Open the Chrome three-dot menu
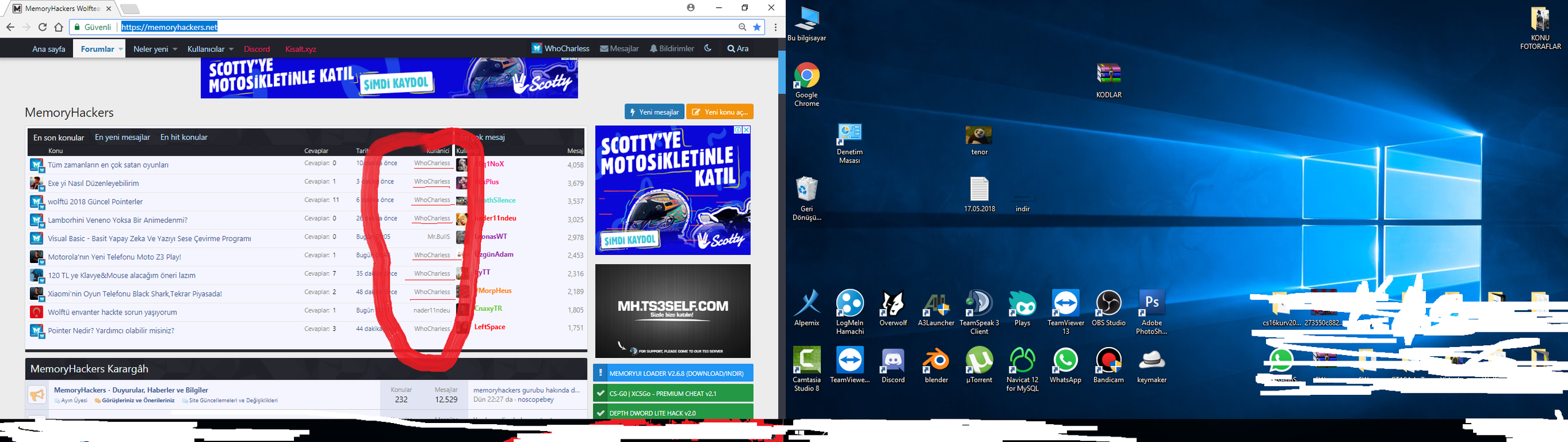 (x=775, y=27)
